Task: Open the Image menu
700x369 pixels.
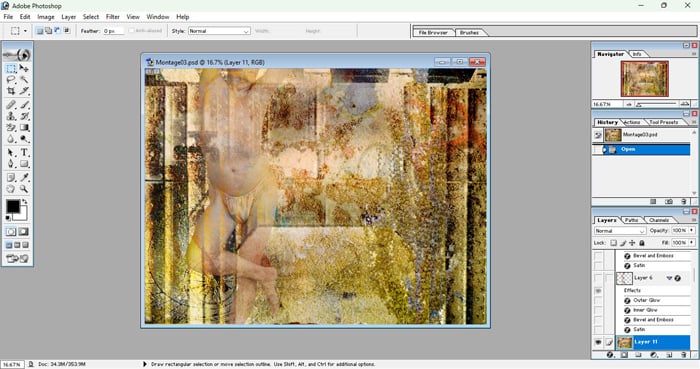Action: tap(46, 17)
